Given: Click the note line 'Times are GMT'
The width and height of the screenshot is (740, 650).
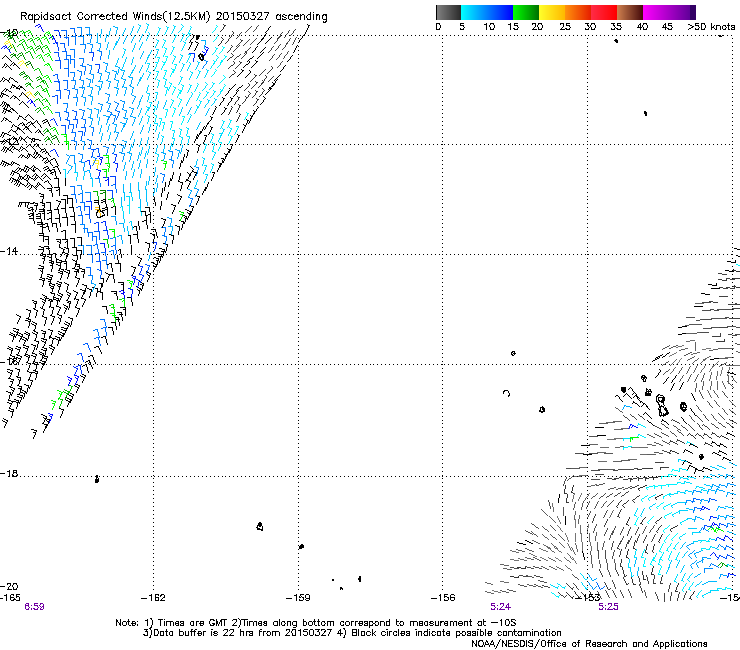Looking at the screenshot, I should (192, 623).
